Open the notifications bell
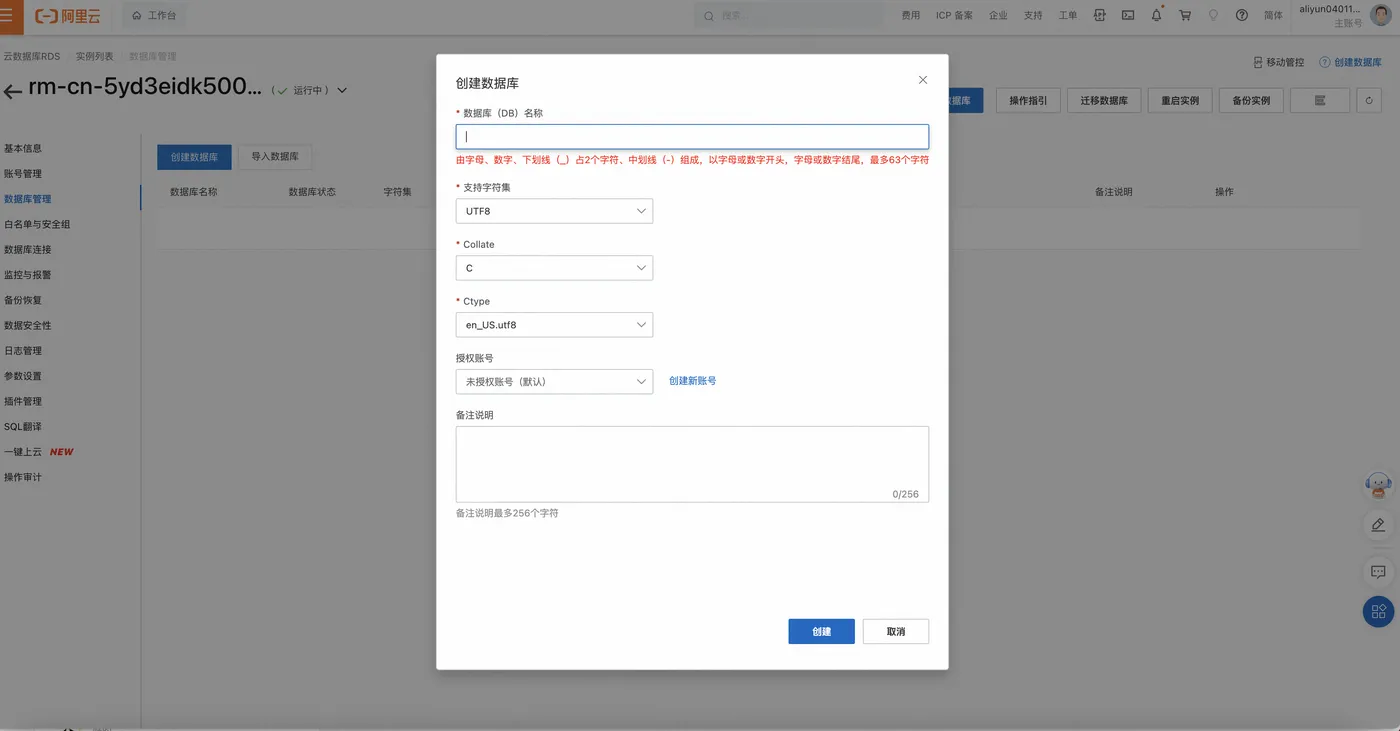 point(1157,16)
